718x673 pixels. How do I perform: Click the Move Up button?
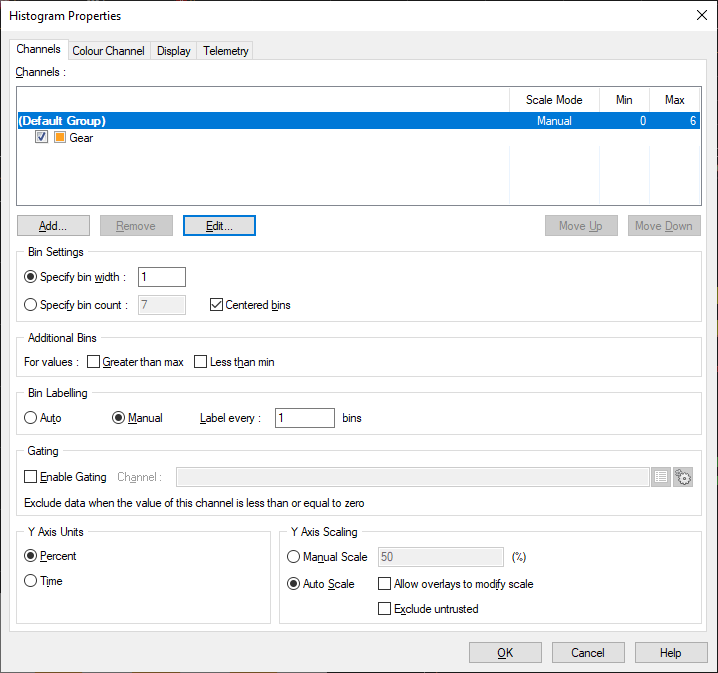[x=581, y=226]
